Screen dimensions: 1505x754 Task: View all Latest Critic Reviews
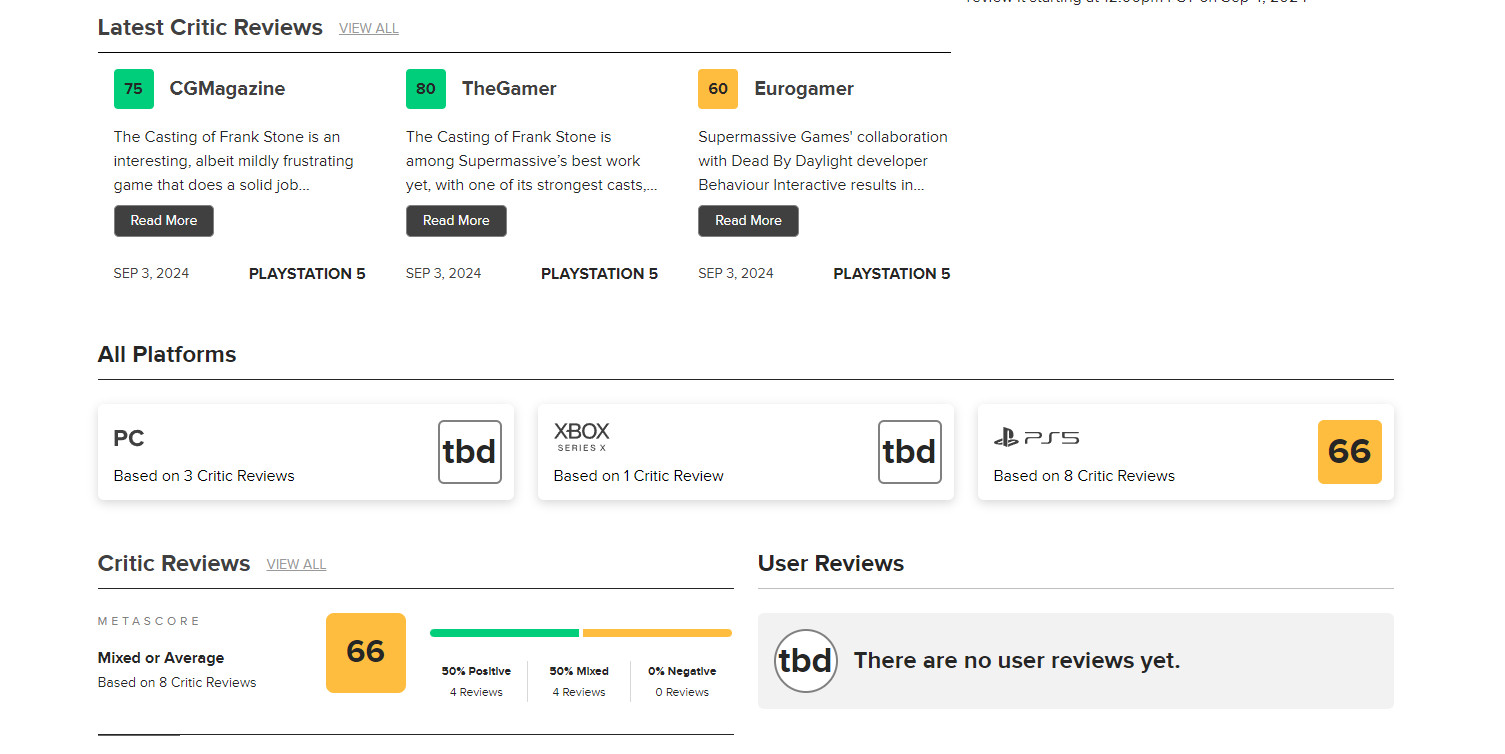(369, 29)
